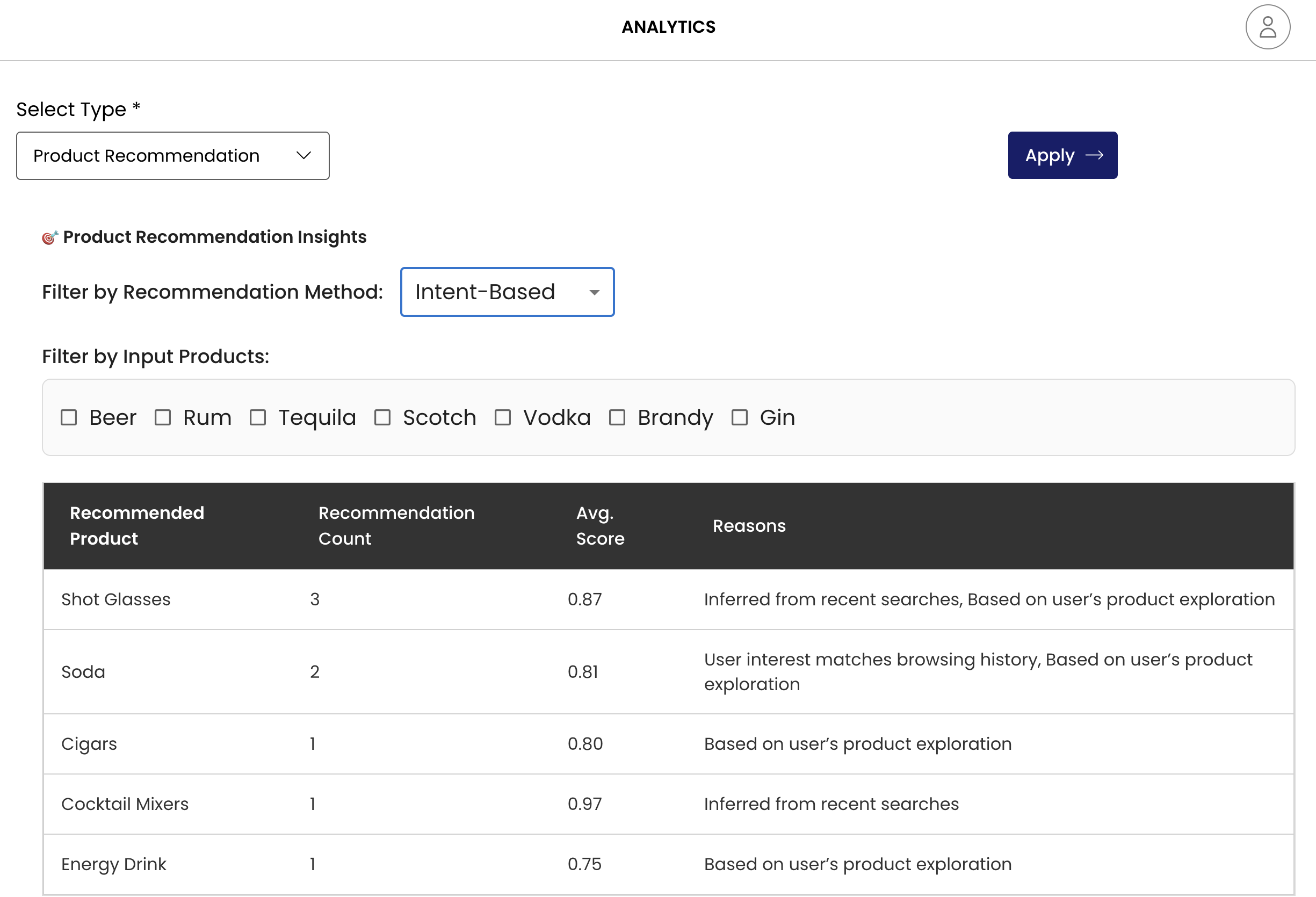The image size is (1316, 897).
Task: Open the user profile icon
Action: point(1267,27)
